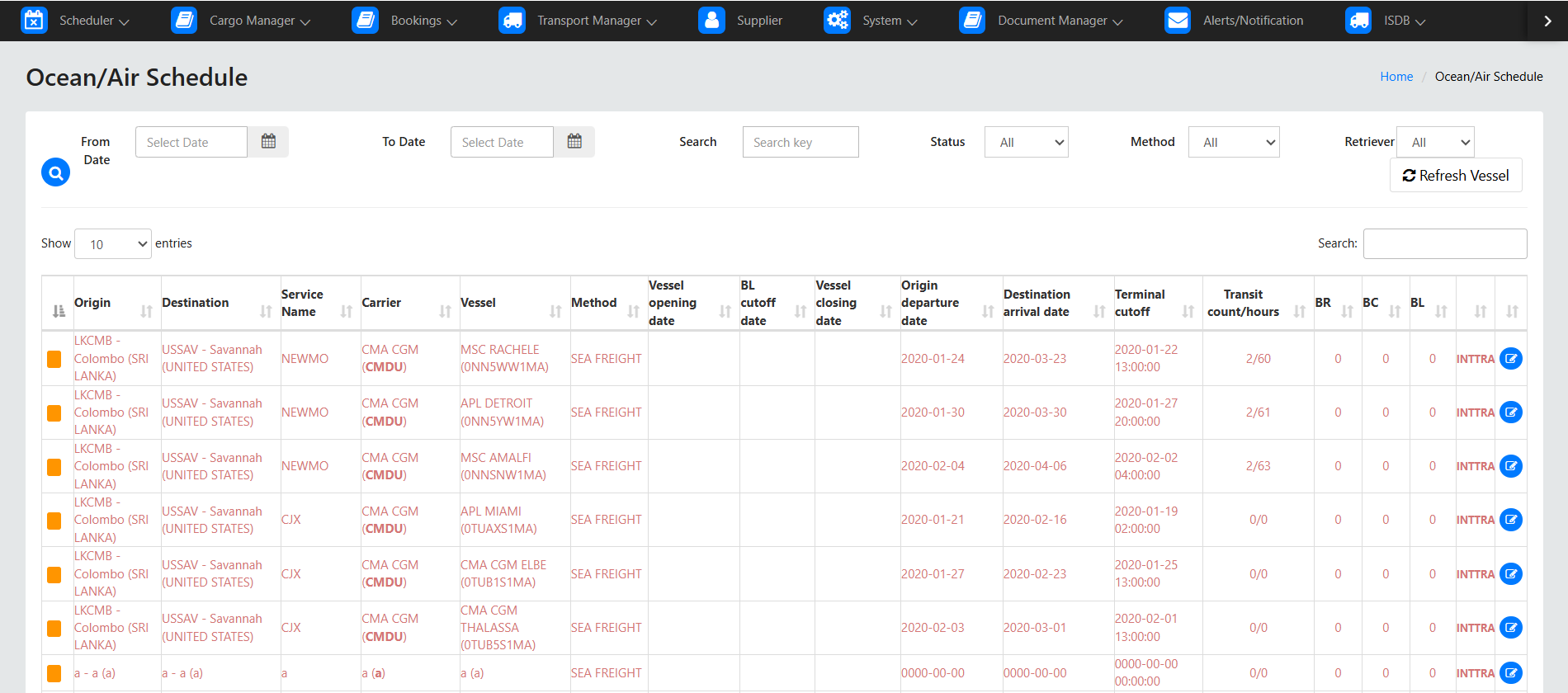Screen dimensions: 1568x693
Task: Focus the Search key input field
Action: [x=801, y=142]
